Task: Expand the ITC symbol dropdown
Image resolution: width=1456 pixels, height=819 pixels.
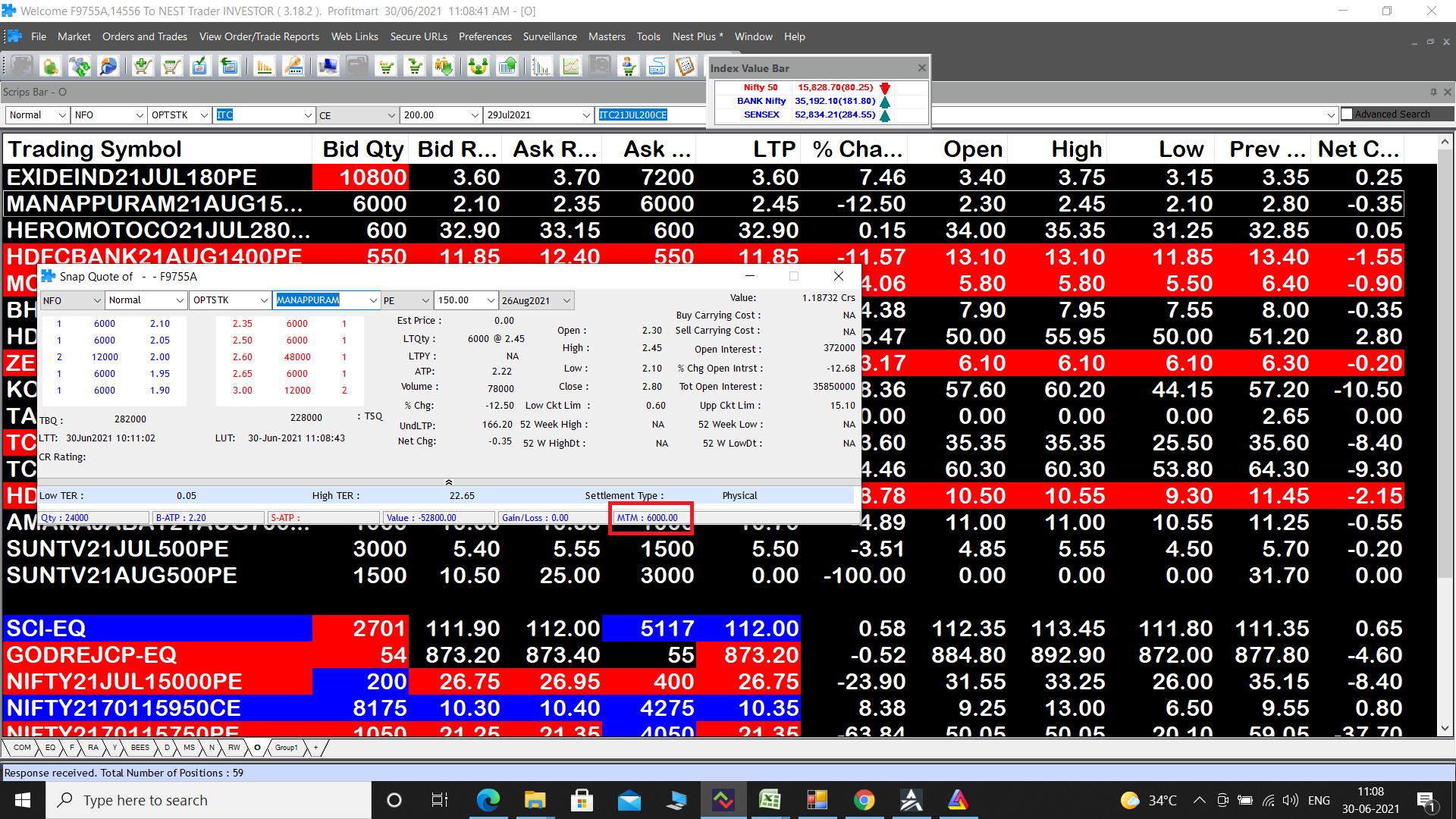Action: 308,115
